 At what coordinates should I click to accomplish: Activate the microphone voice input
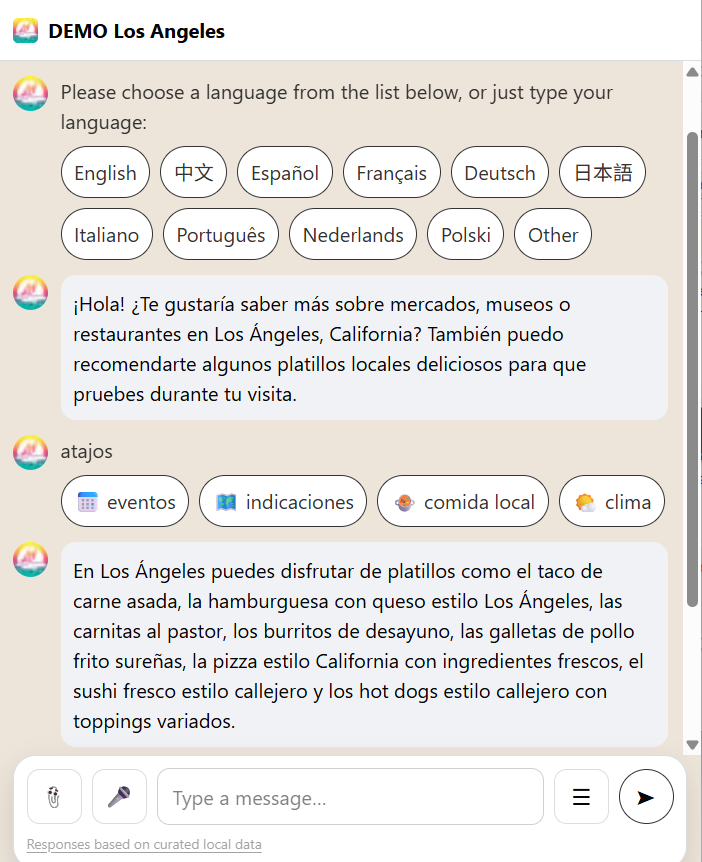pos(119,797)
